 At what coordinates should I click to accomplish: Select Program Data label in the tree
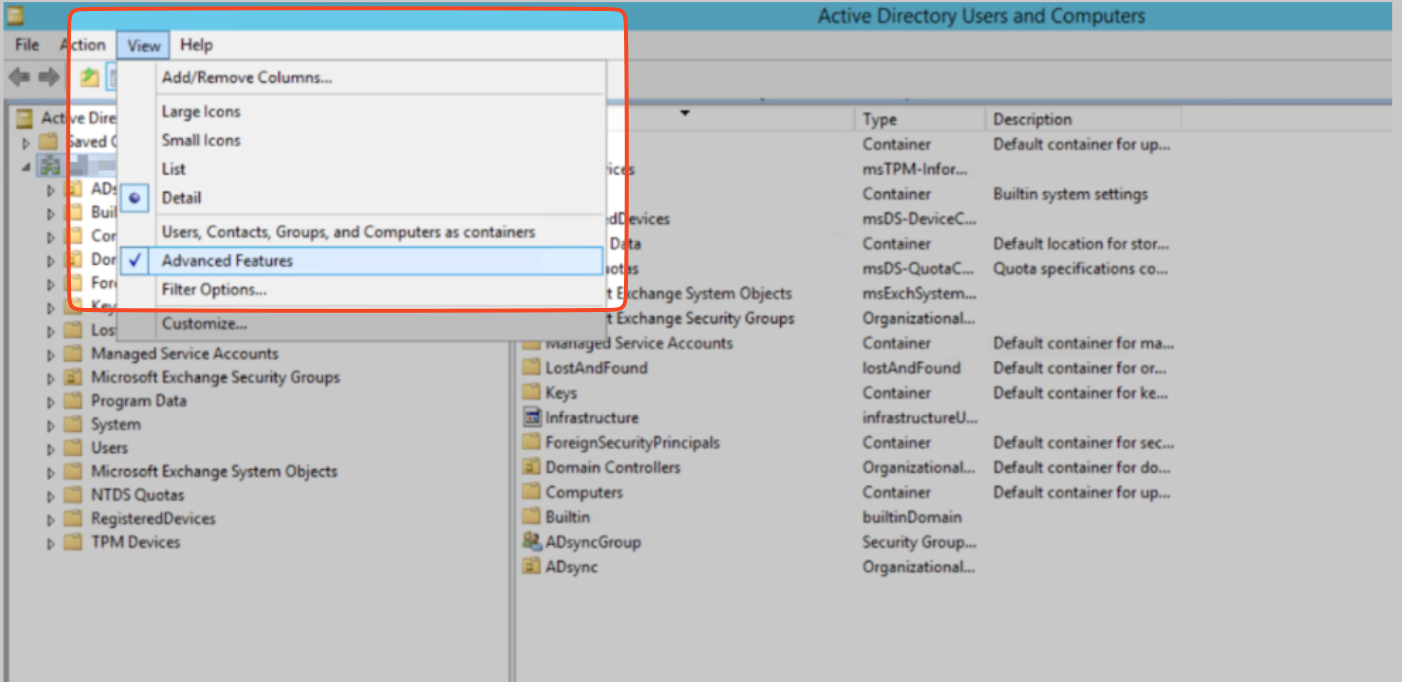(138, 401)
